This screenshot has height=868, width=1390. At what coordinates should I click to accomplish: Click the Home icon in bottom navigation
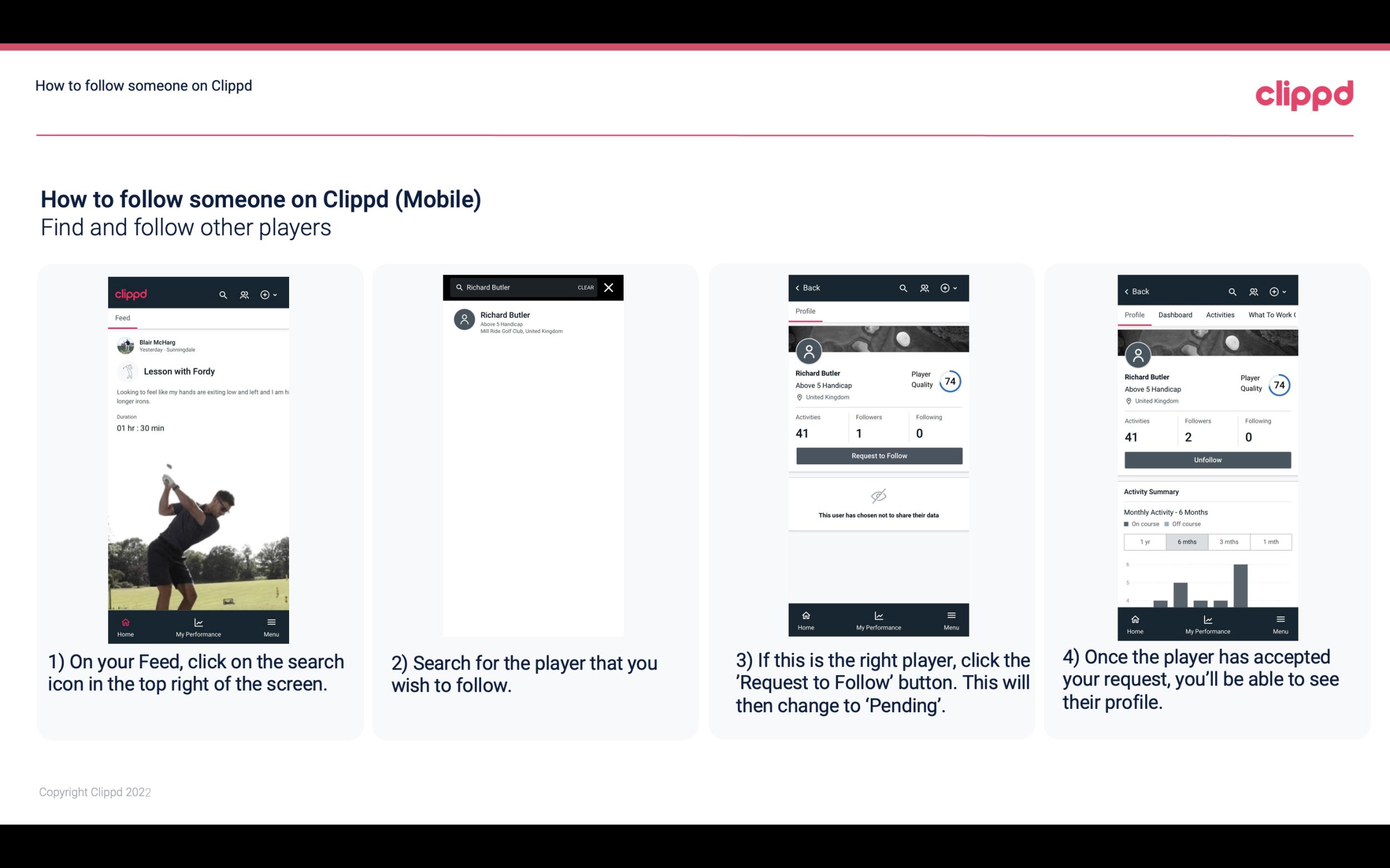(x=125, y=620)
